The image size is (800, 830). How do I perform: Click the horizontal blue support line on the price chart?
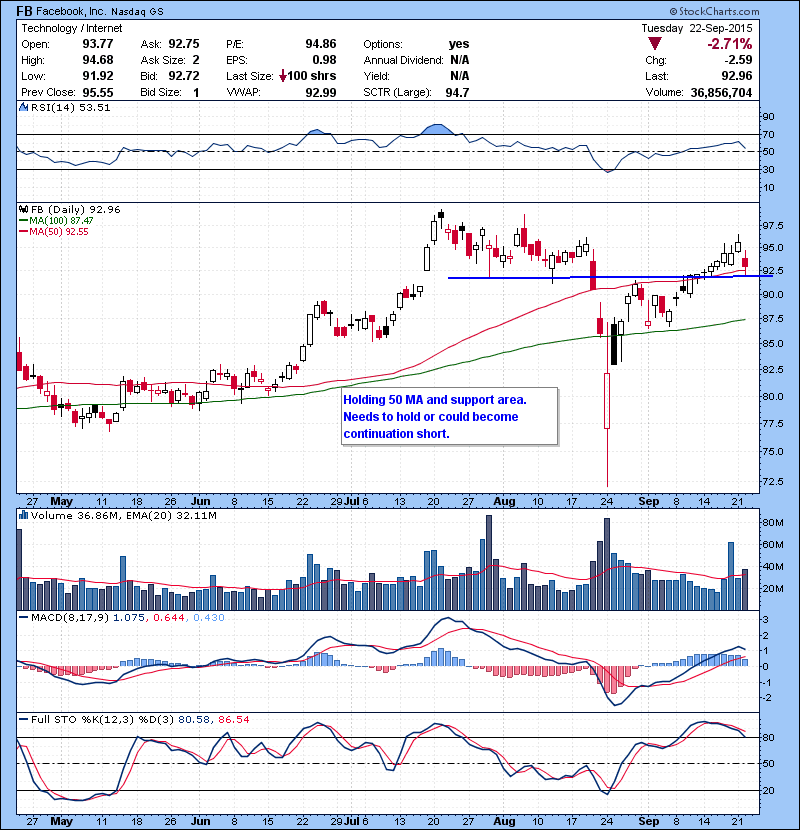click(x=610, y=277)
